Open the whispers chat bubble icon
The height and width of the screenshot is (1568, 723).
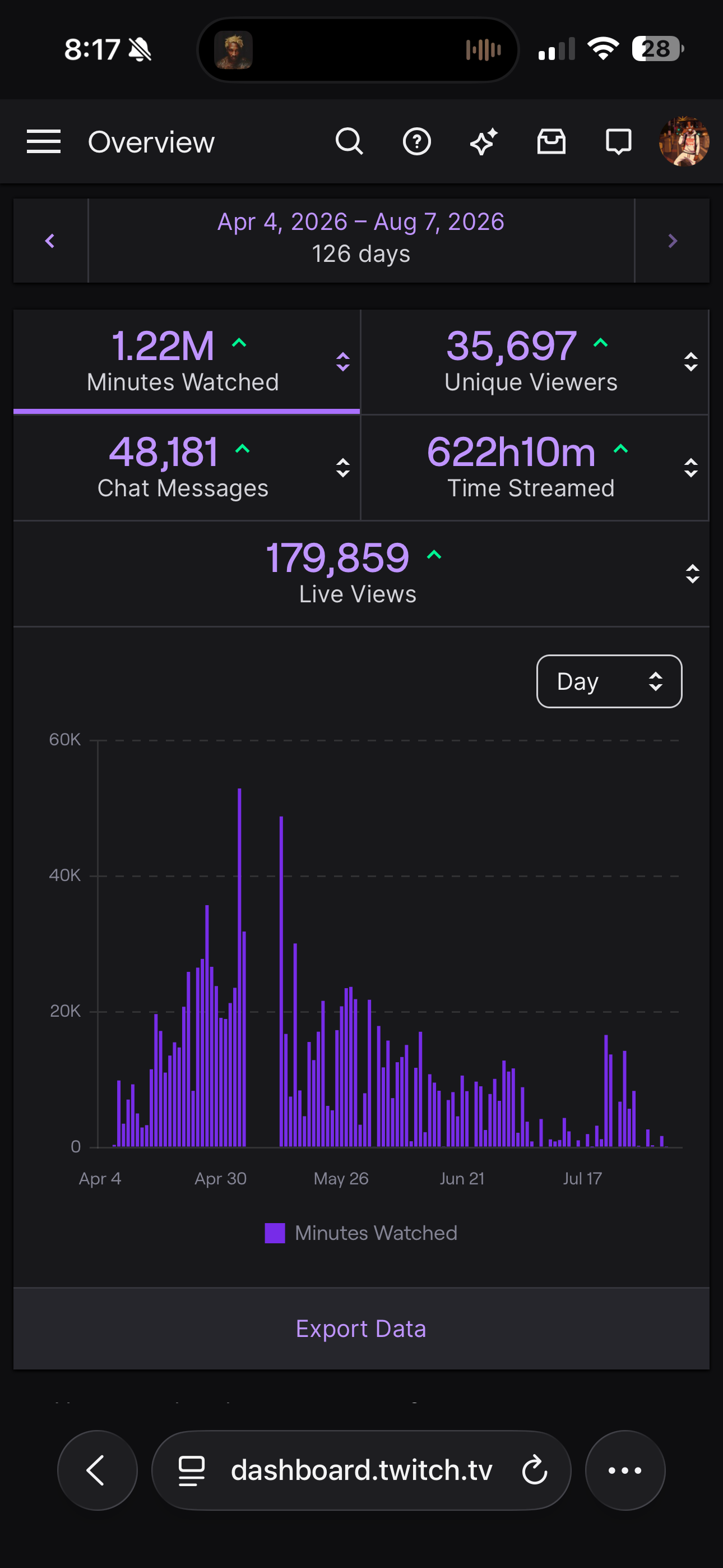(618, 142)
